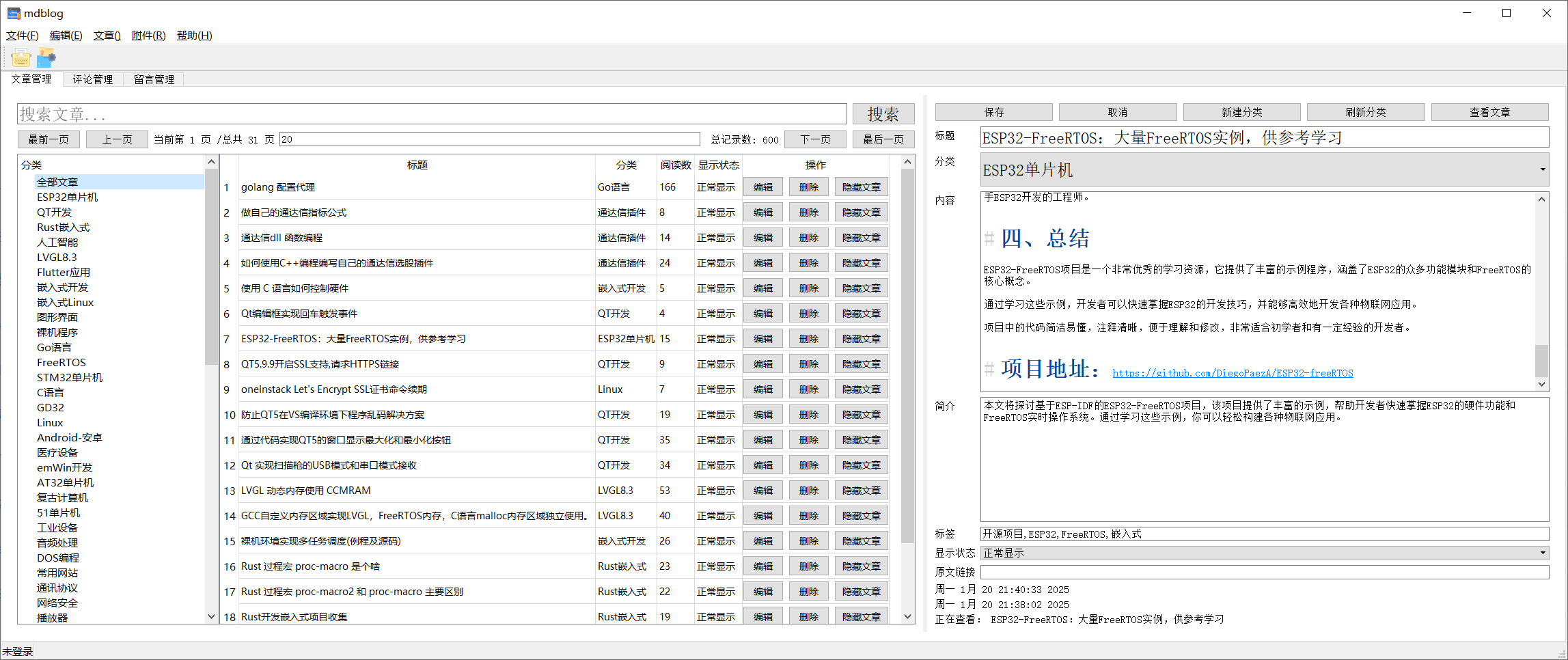Select ESP32单片机 in the category tree
The width and height of the screenshot is (1568, 660).
[67, 197]
